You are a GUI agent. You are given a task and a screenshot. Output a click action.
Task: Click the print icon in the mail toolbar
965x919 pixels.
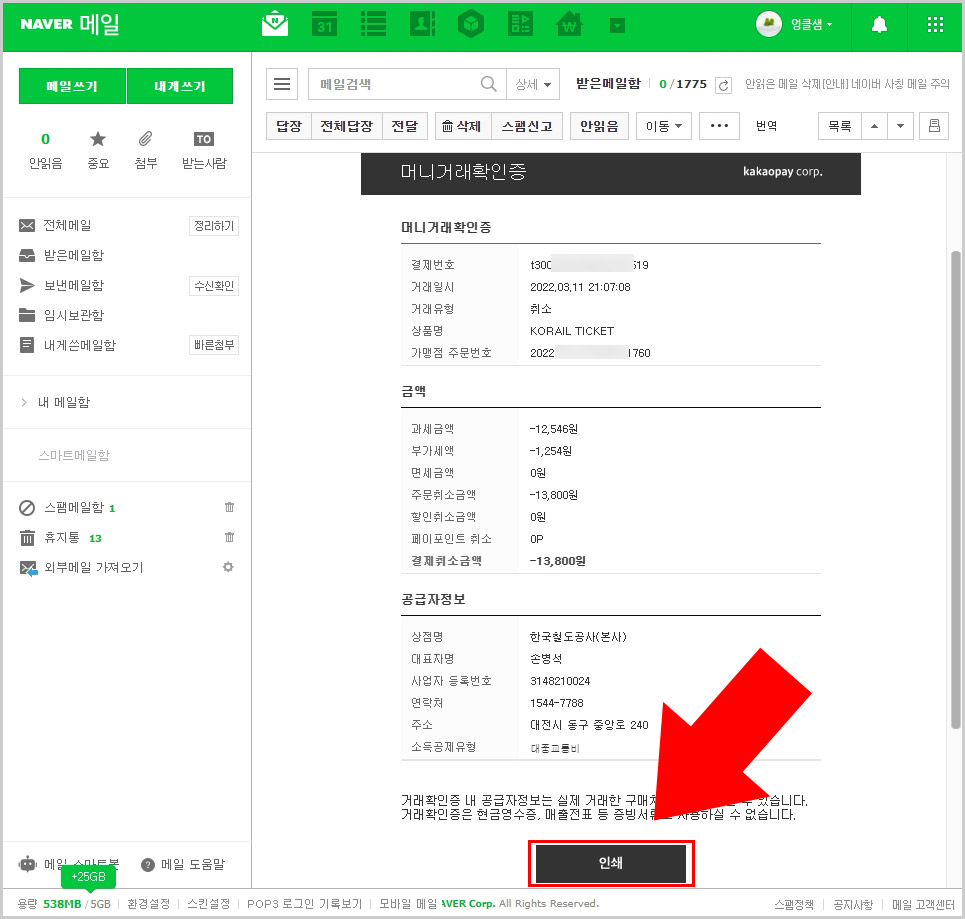click(x=934, y=125)
